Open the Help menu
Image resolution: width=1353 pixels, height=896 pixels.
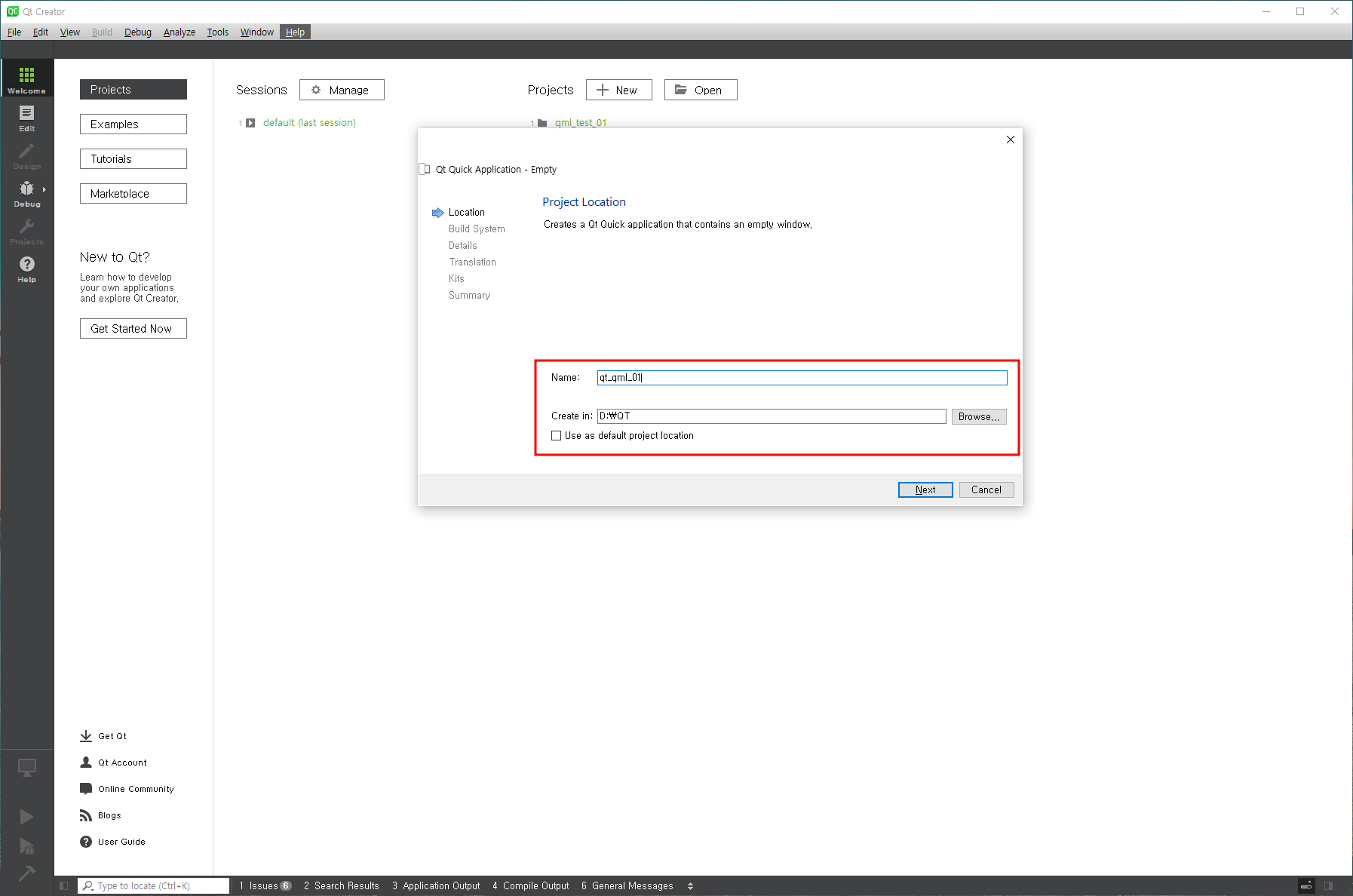[295, 32]
